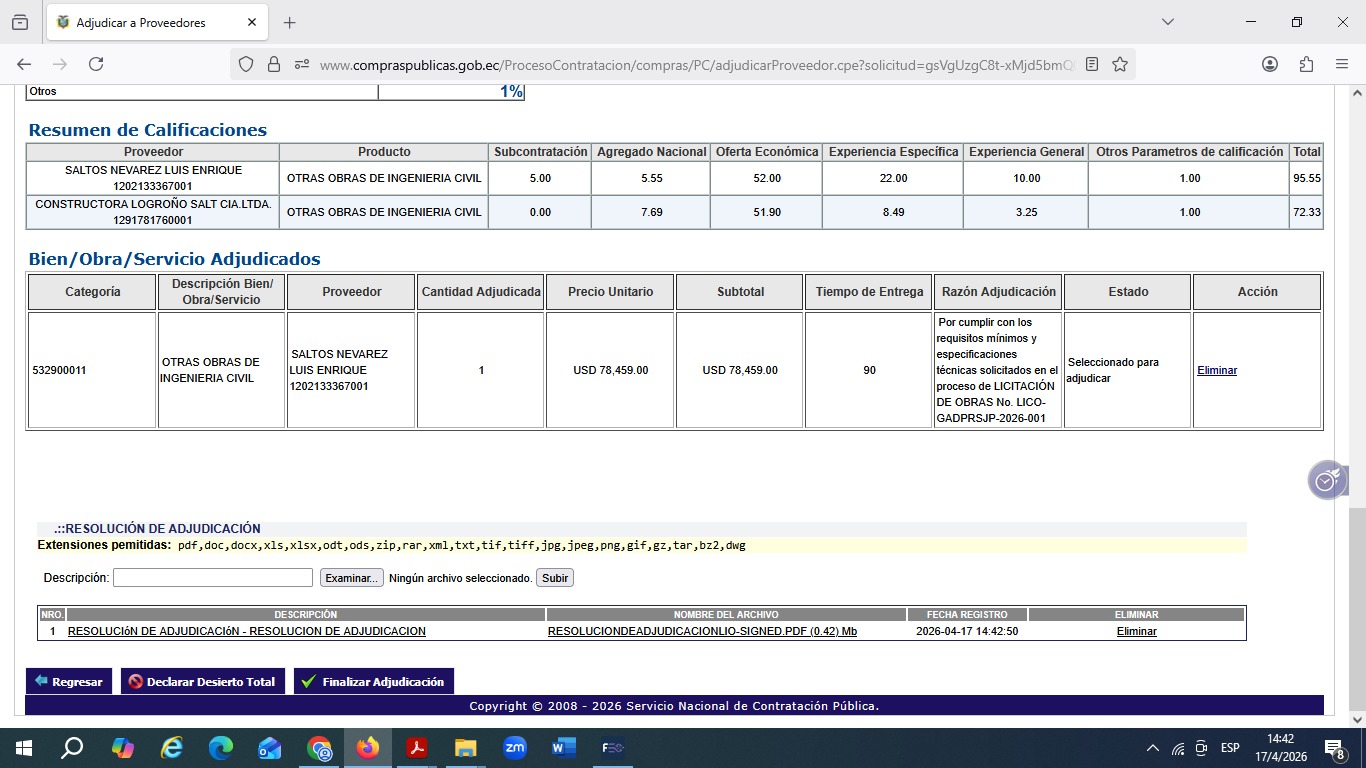1366x768 pixels.
Task: Click the page vertical scrollbar
Action: [x=1356, y=400]
